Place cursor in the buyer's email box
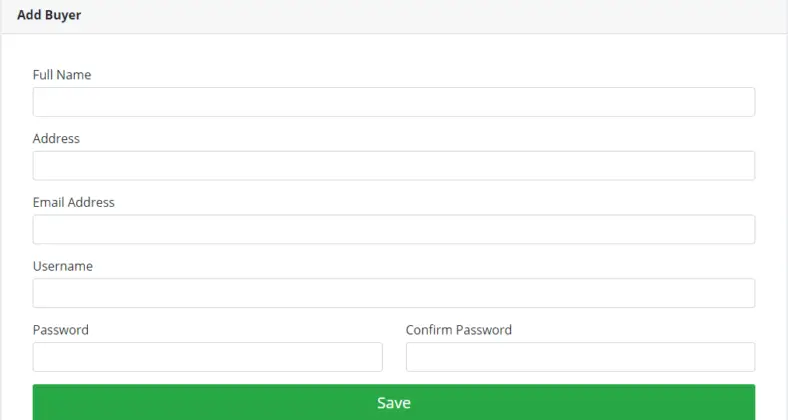Screen dimensions: 788x420 coord(393,230)
